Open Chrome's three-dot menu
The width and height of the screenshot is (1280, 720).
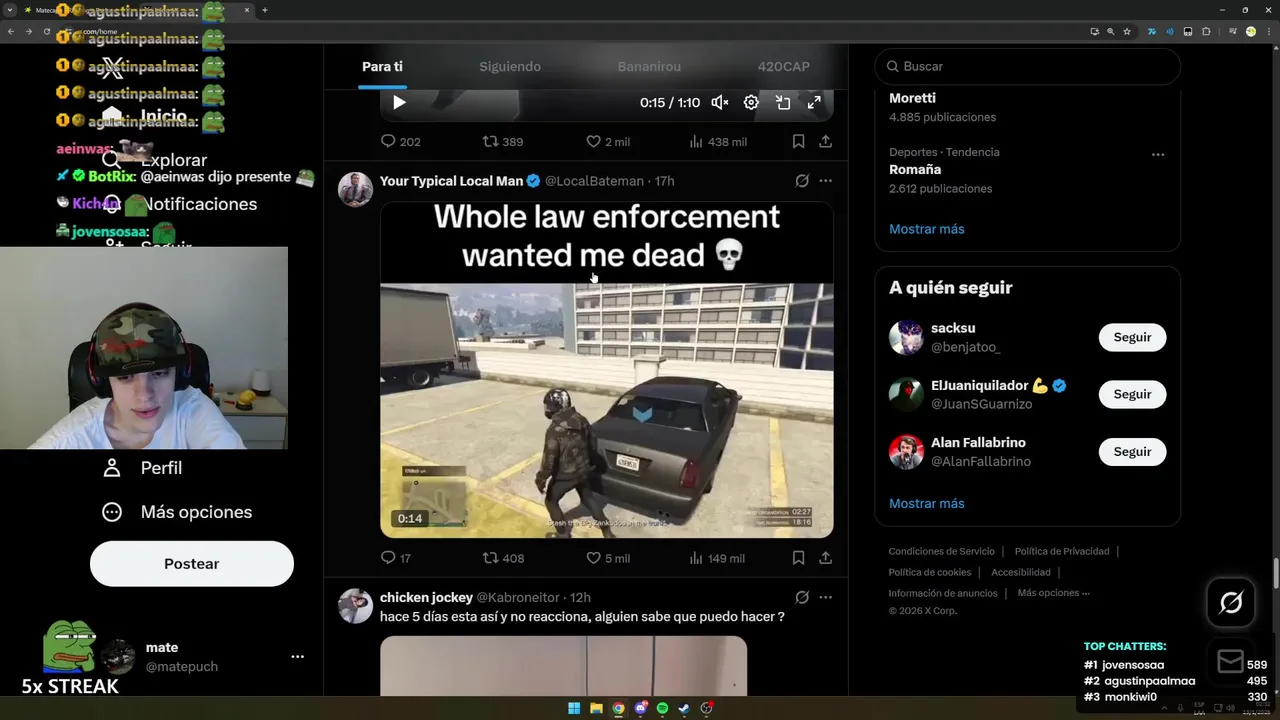tap(1268, 31)
